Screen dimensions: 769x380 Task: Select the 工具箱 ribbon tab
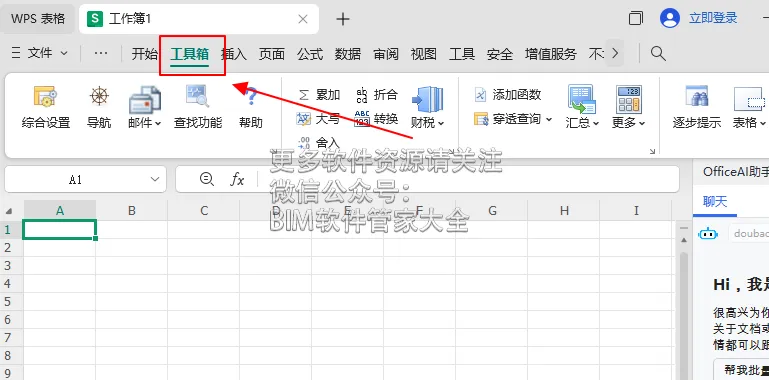click(190, 53)
